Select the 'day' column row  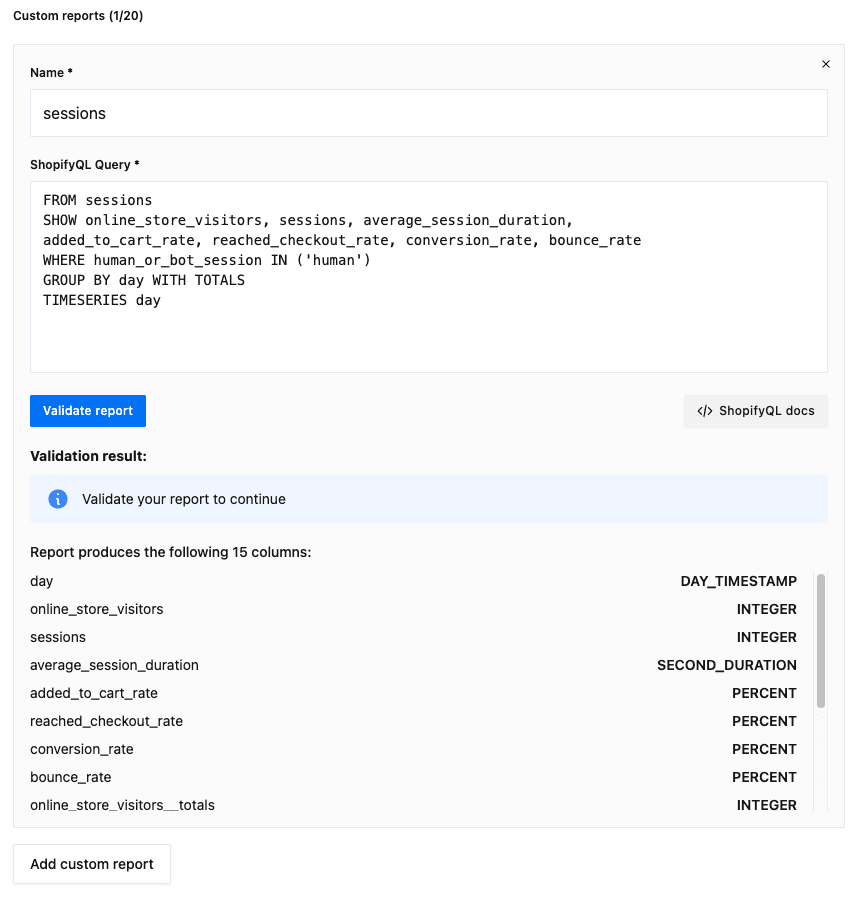tap(413, 581)
